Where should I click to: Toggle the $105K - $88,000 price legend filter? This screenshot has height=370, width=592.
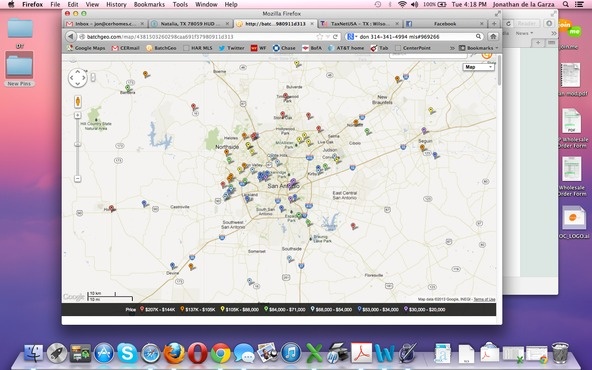pos(240,309)
